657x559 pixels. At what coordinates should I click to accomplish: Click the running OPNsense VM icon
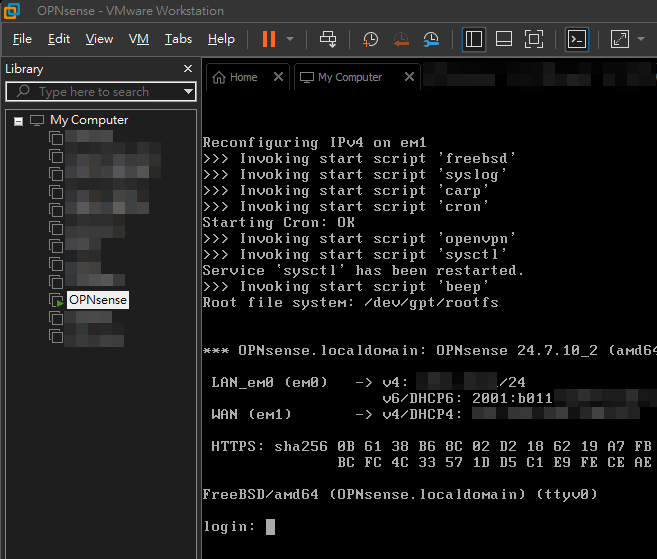(x=56, y=300)
